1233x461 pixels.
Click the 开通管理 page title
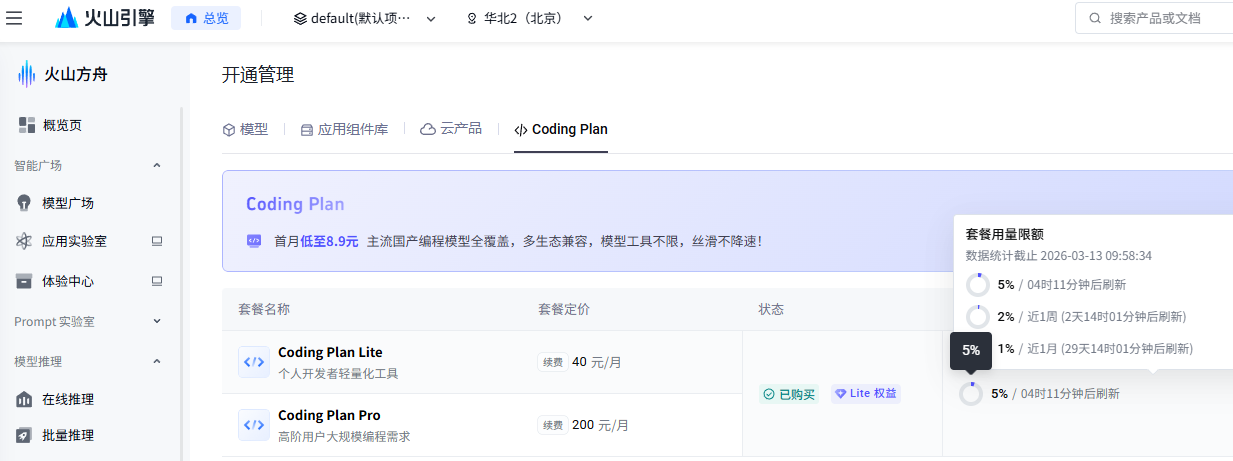coord(258,75)
